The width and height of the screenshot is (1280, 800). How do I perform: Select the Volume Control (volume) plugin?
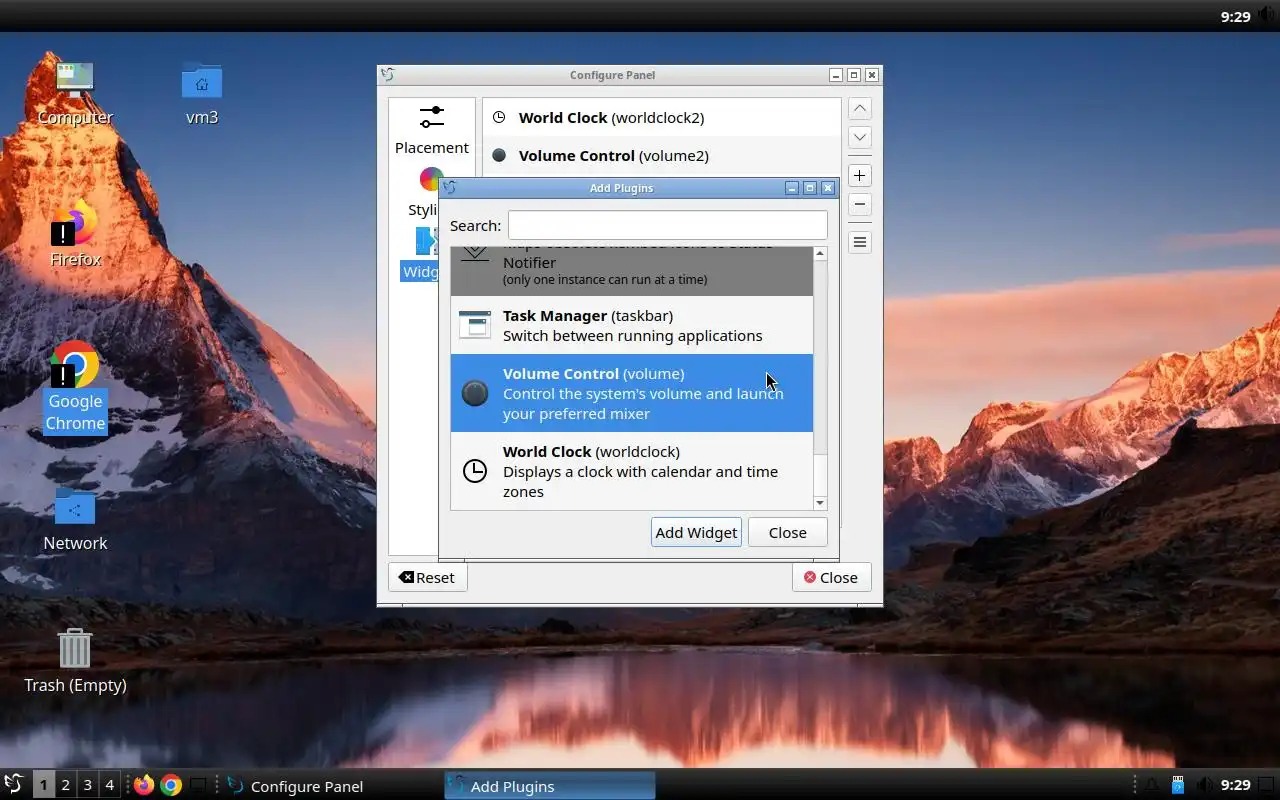pyautogui.click(x=632, y=393)
